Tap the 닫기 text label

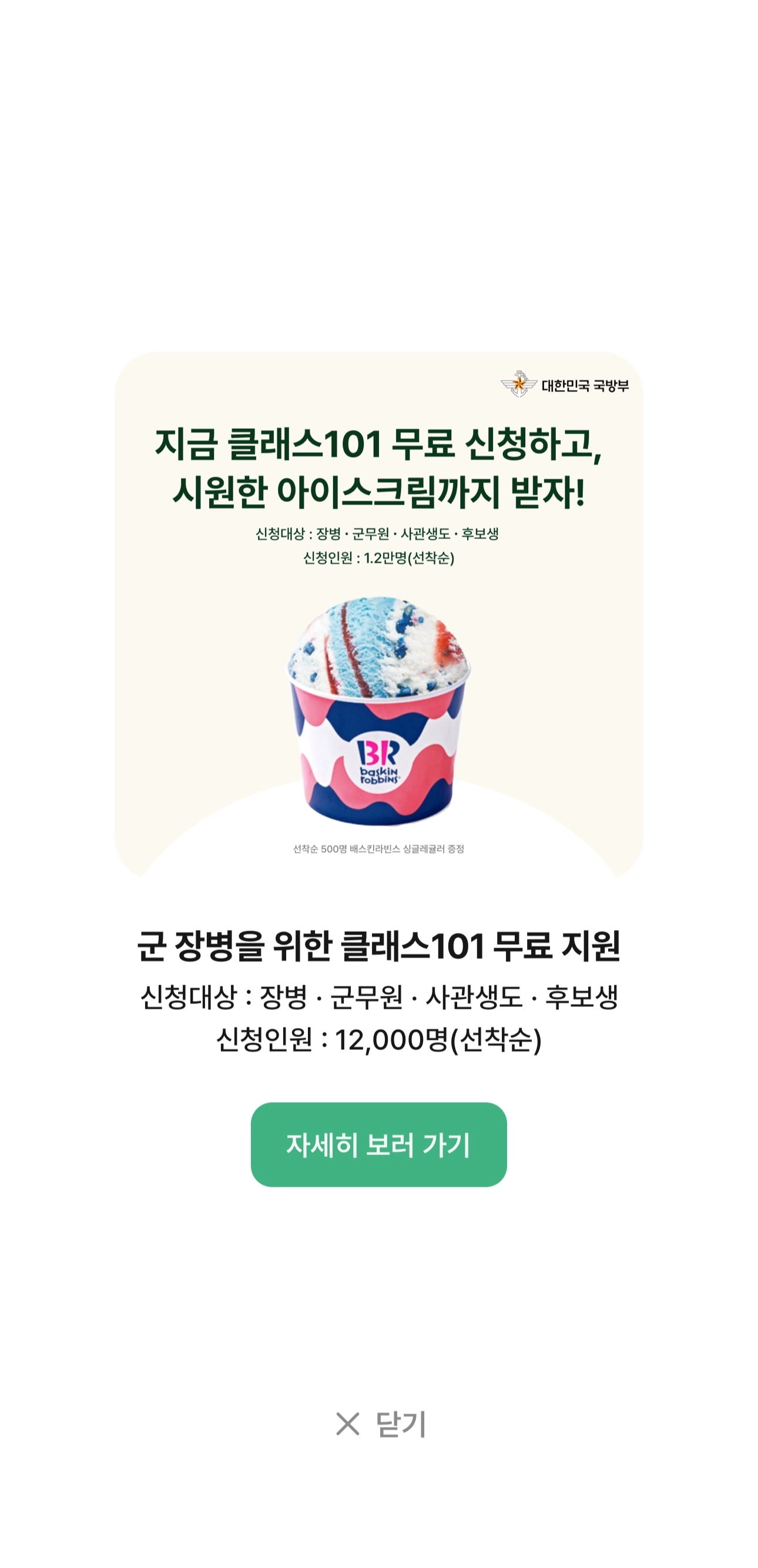(401, 1423)
